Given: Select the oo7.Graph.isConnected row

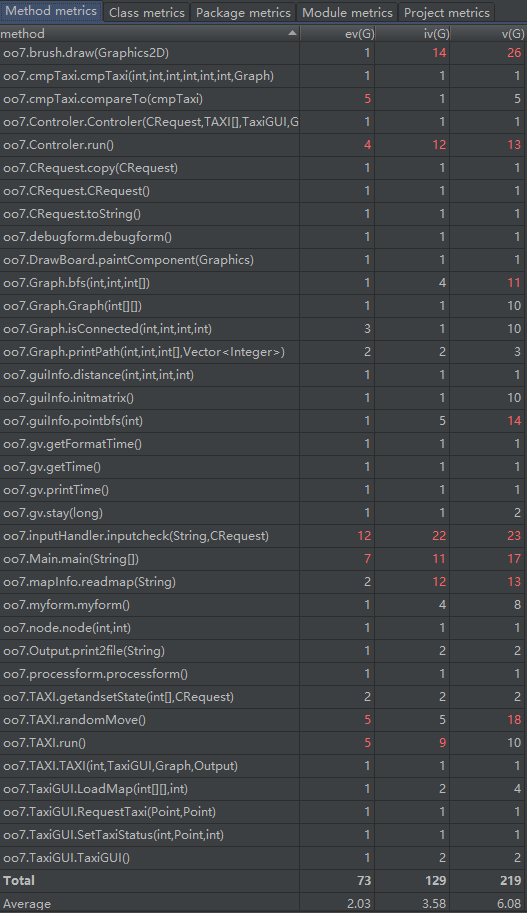Looking at the screenshot, I should pyautogui.click(x=263, y=329).
